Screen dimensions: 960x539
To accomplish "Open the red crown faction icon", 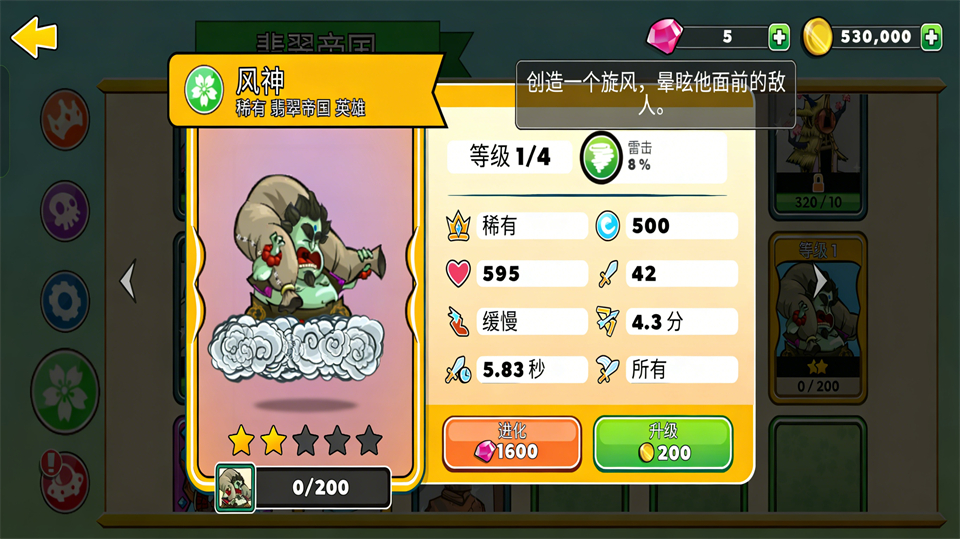I will click(x=65, y=119).
